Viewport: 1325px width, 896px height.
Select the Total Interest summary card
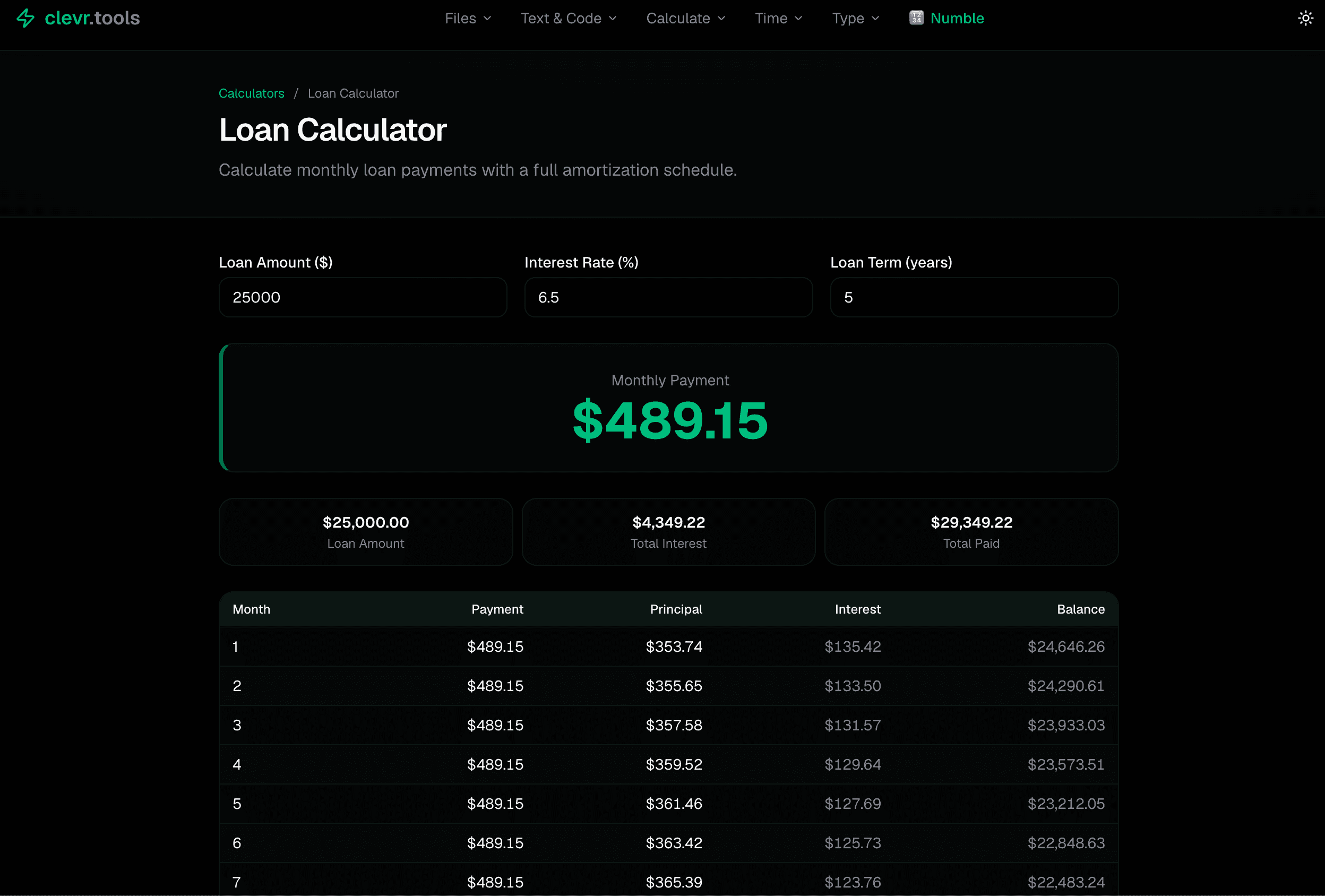point(668,531)
